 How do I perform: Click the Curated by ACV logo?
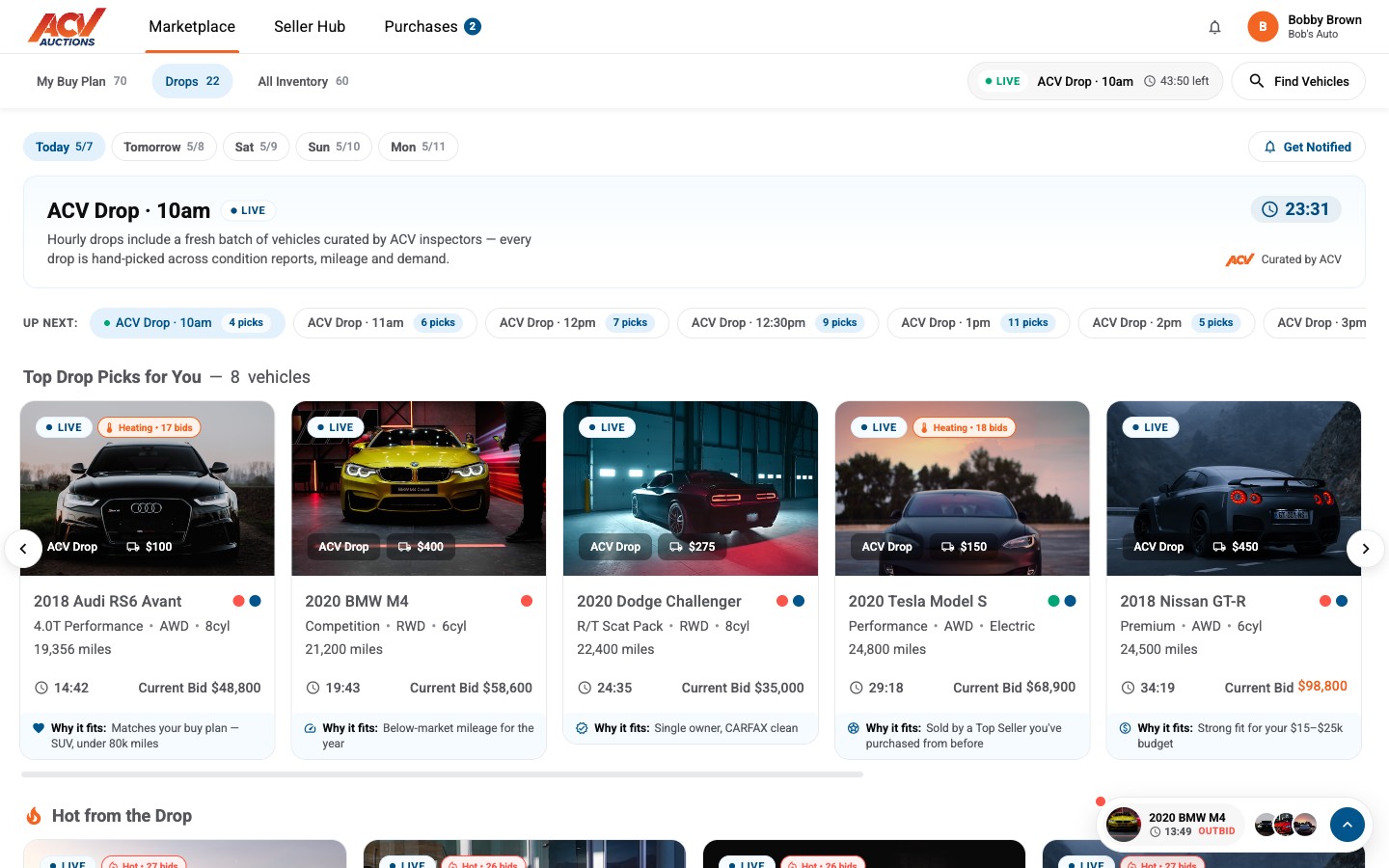tap(1239, 259)
